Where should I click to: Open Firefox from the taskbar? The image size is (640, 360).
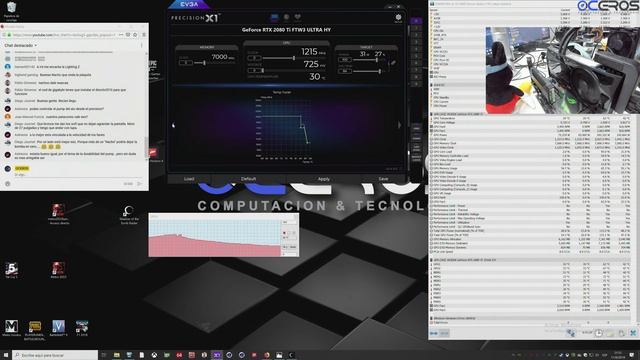(267, 355)
